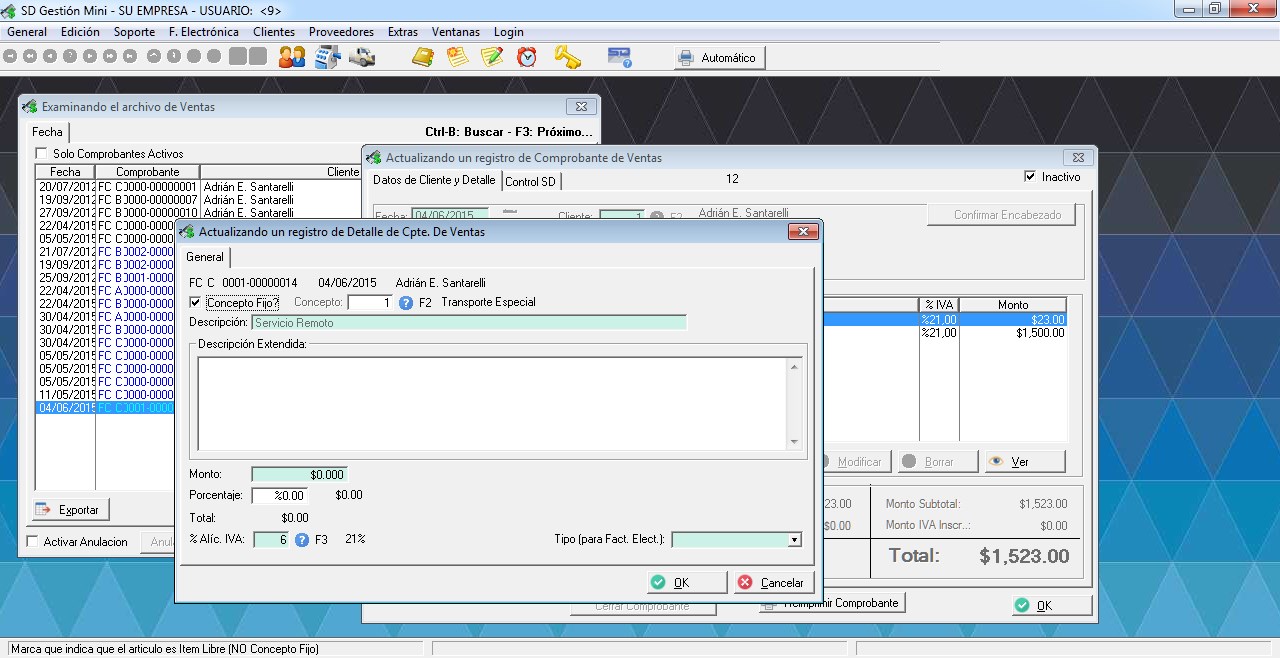Expand the Tipo (para Fact. Elect.) dropdown
The image size is (1280, 658).
pos(794,540)
